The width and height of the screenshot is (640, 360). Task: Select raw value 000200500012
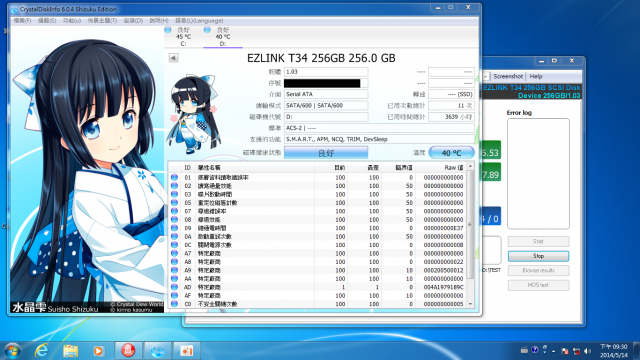click(x=443, y=270)
